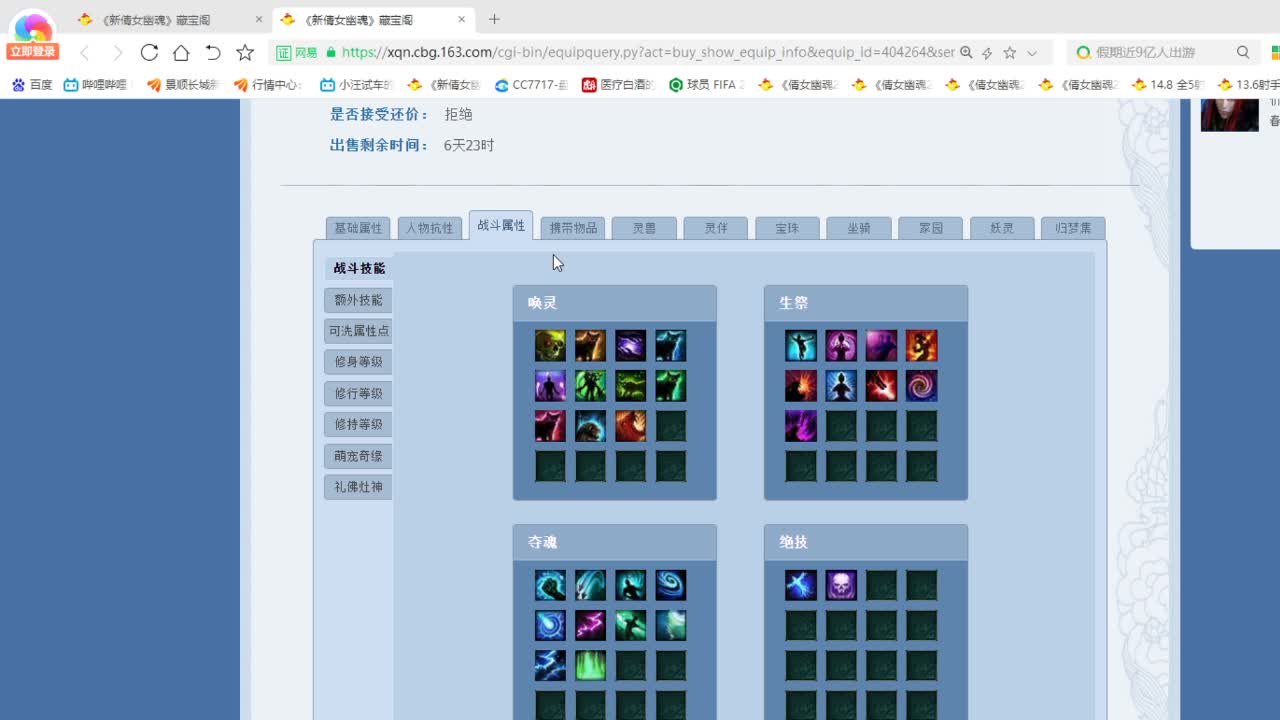Select the purple claw-slash skill in 唤灵
Image resolution: width=1280 pixels, height=720 pixels.
(x=630, y=346)
